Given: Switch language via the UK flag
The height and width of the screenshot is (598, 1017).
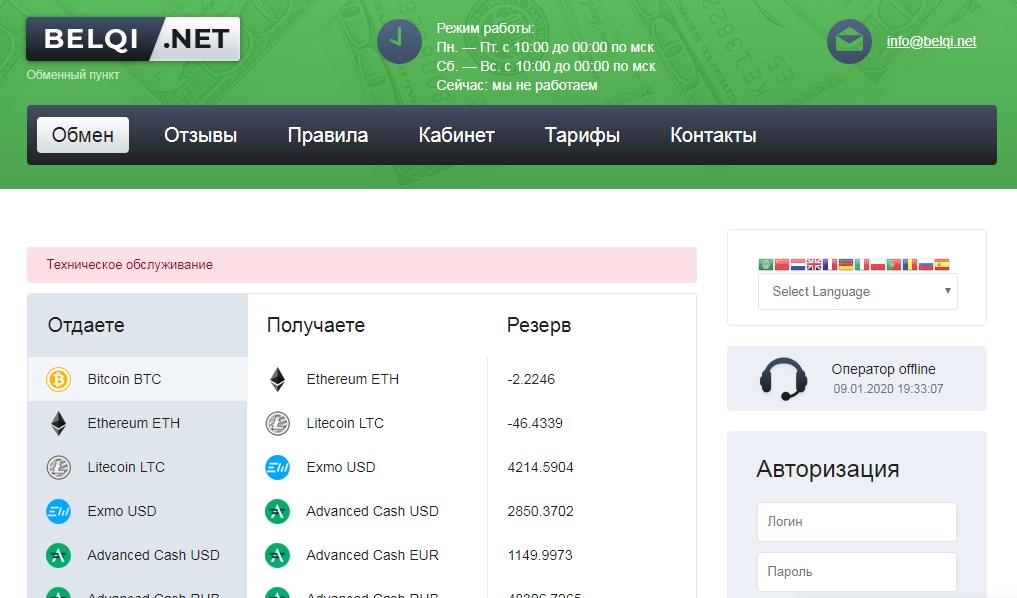Looking at the screenshot, I should 814,265.
